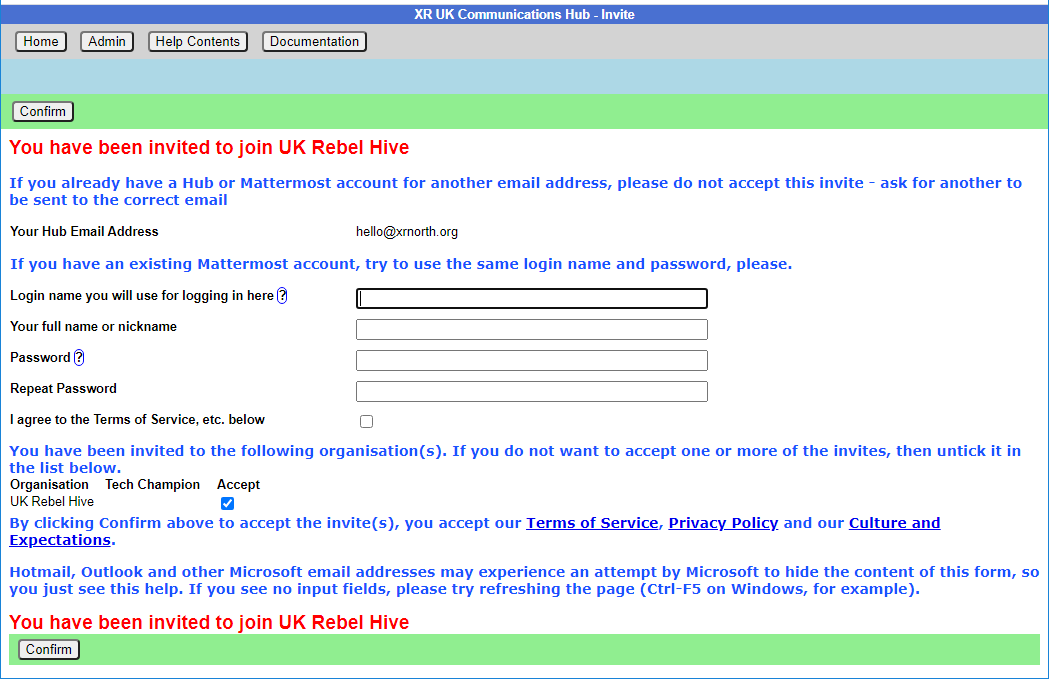Untick the UK Rebel Hive Accept checkbox
This screenshot has height=679, width=1049.
(x=227, y=504)
